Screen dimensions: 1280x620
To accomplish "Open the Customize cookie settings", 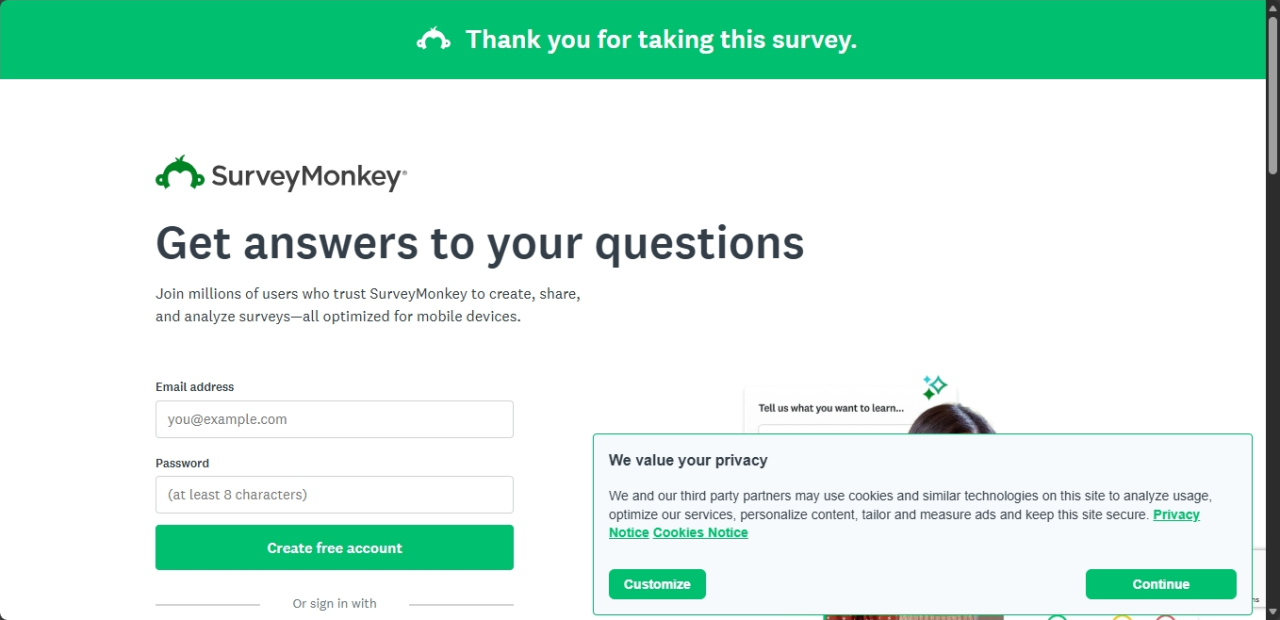I will pos(657,584).
